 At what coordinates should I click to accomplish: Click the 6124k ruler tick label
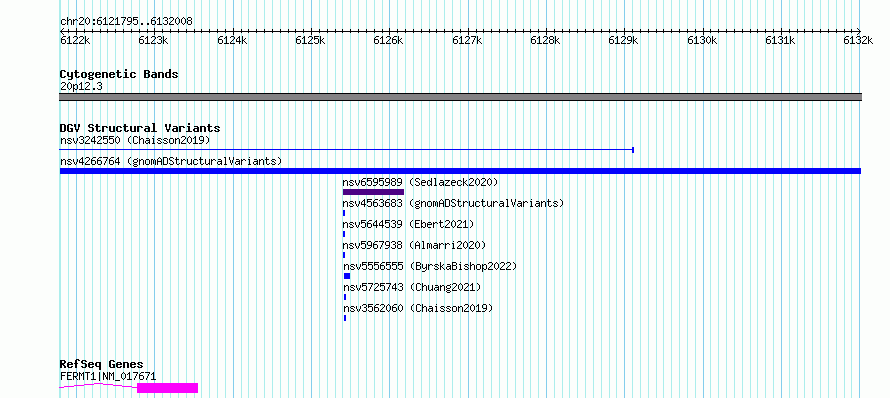[232, 40]
